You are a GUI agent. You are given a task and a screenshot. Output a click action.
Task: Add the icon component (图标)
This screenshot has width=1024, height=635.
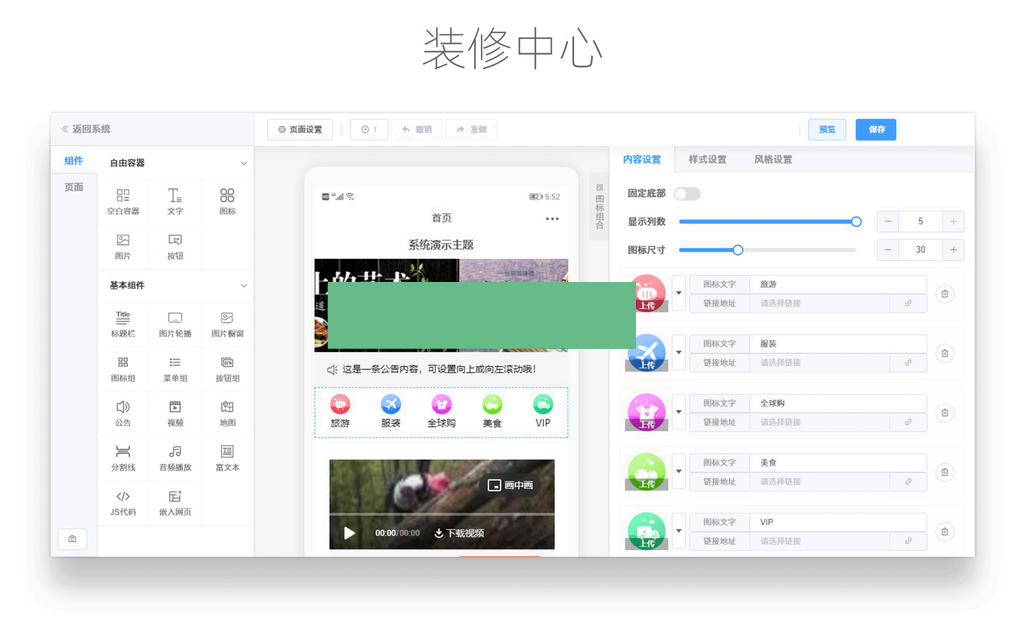(227, 202)
